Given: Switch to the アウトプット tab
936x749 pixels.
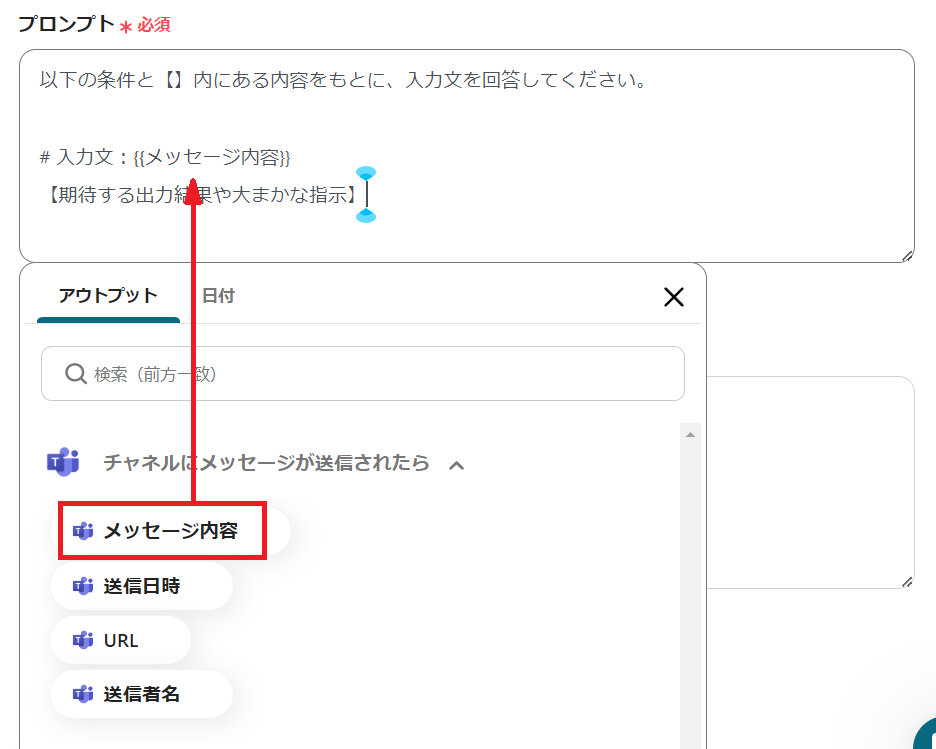Looking at the screenshot, I should pyautogui.click(x=108, y=296).
